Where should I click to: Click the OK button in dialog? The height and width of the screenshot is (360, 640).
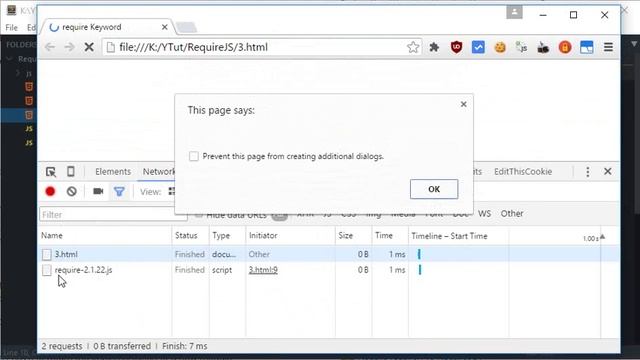(434, 189)
